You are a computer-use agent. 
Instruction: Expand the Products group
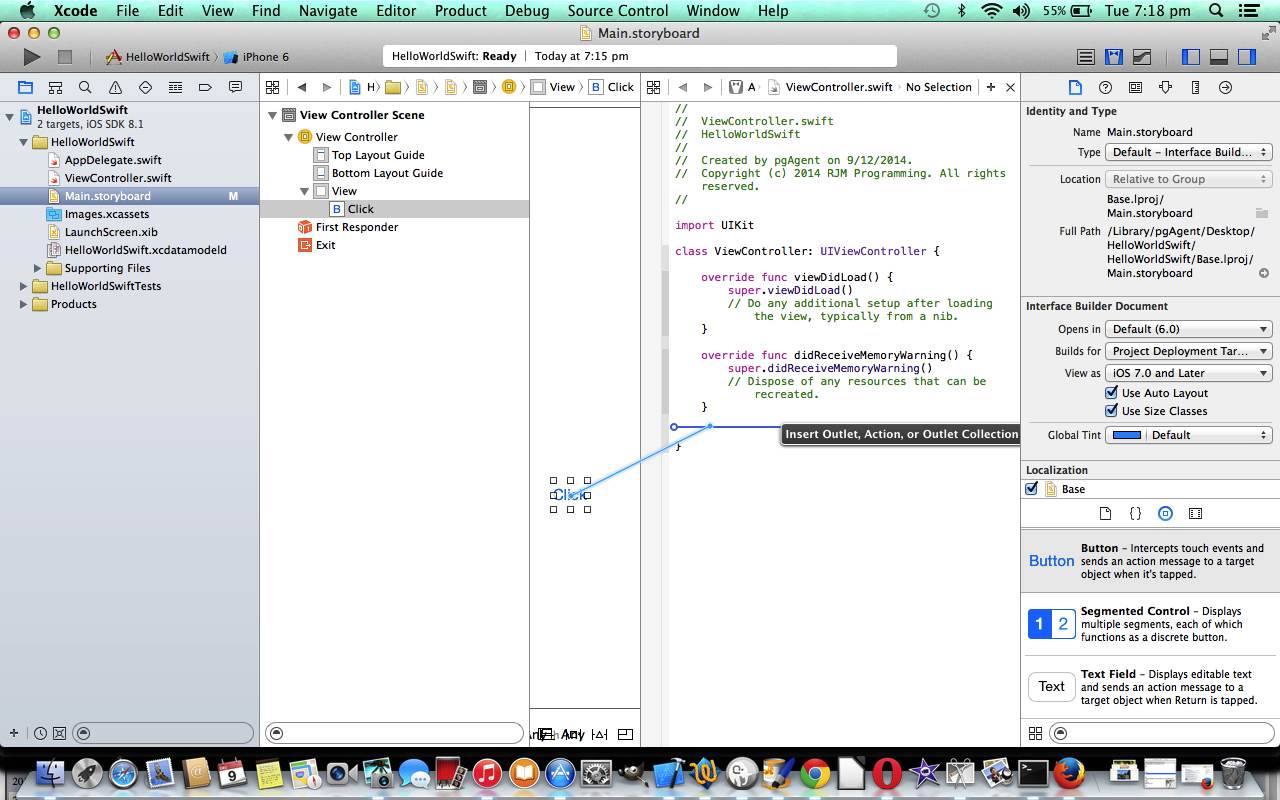pyautogui.click(x=24, y=304)
